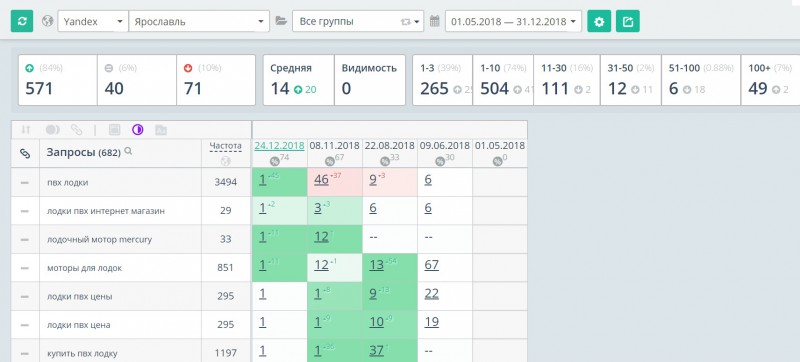Click query лодки пвх цены
Image resolution: width=800 pixels, height=362 pixels.
79,297
